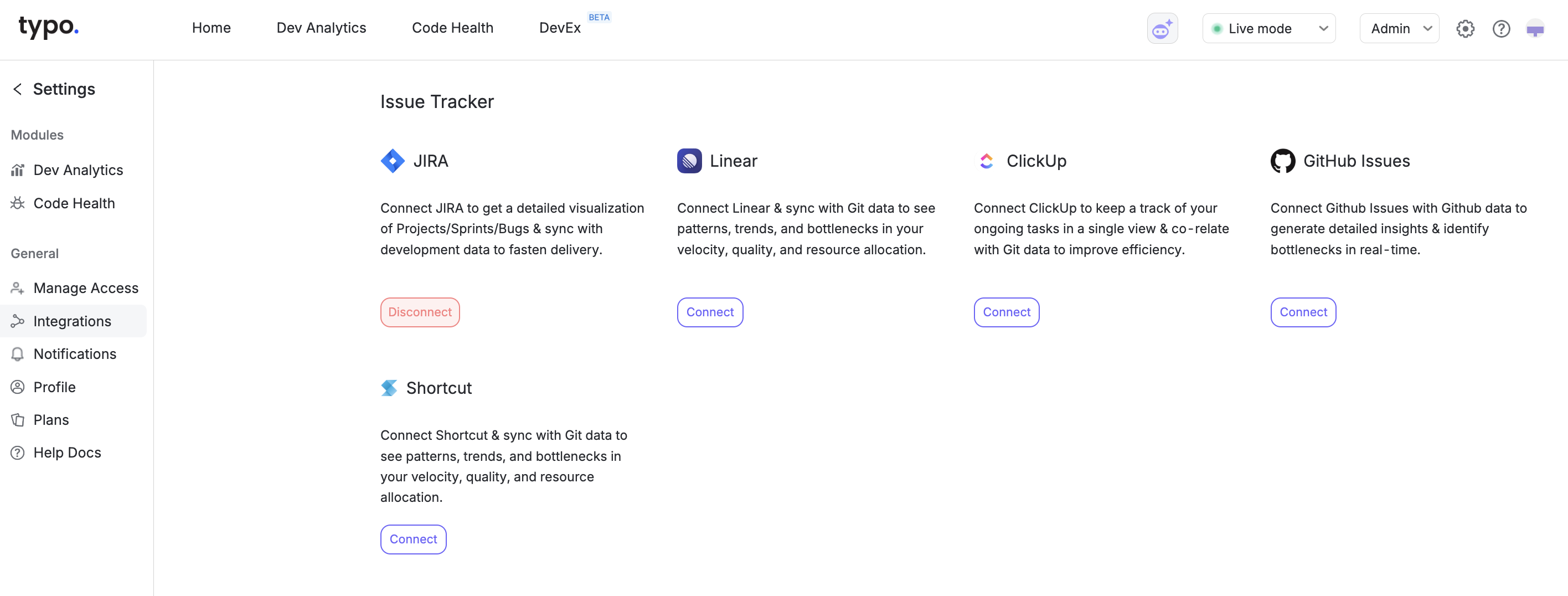Click the help question mark icon
1568x596 pixels.
[x=1501, y=29]
